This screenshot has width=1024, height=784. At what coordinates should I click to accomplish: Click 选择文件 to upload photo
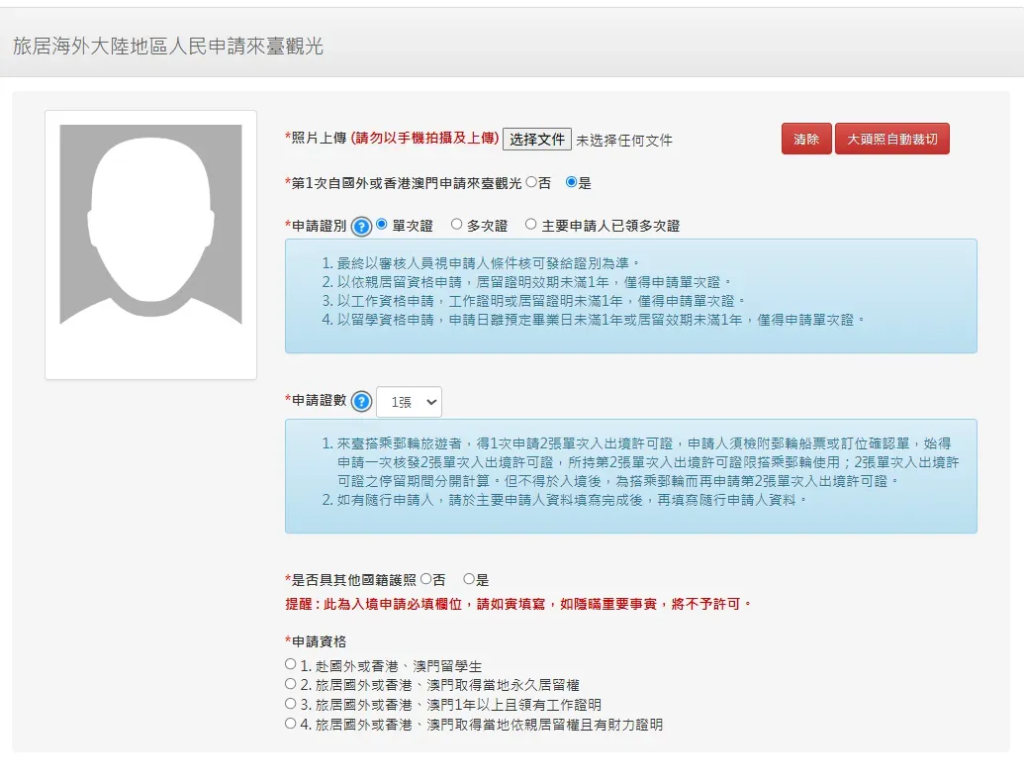click(x=537, y=140)
